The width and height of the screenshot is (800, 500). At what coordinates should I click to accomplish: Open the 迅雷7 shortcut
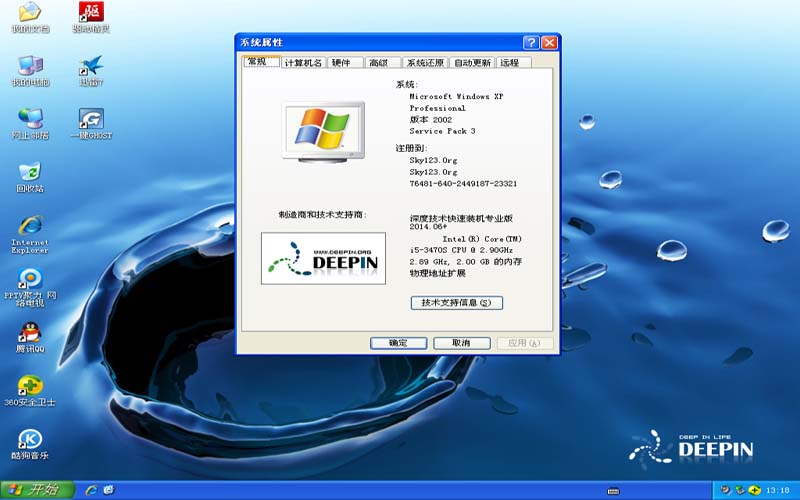[x=91, y=70]
